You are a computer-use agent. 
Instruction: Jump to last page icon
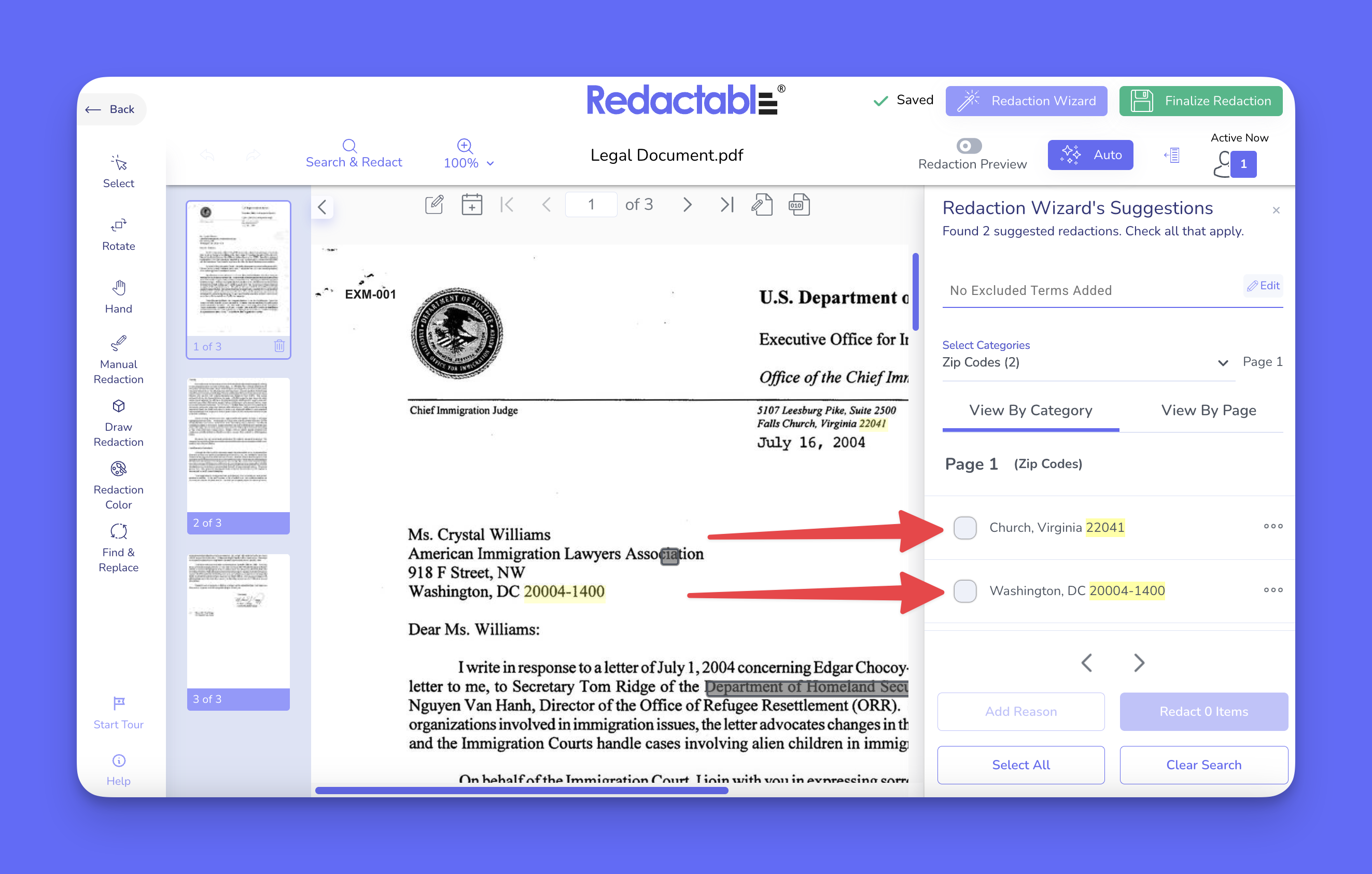coord(726,205)
